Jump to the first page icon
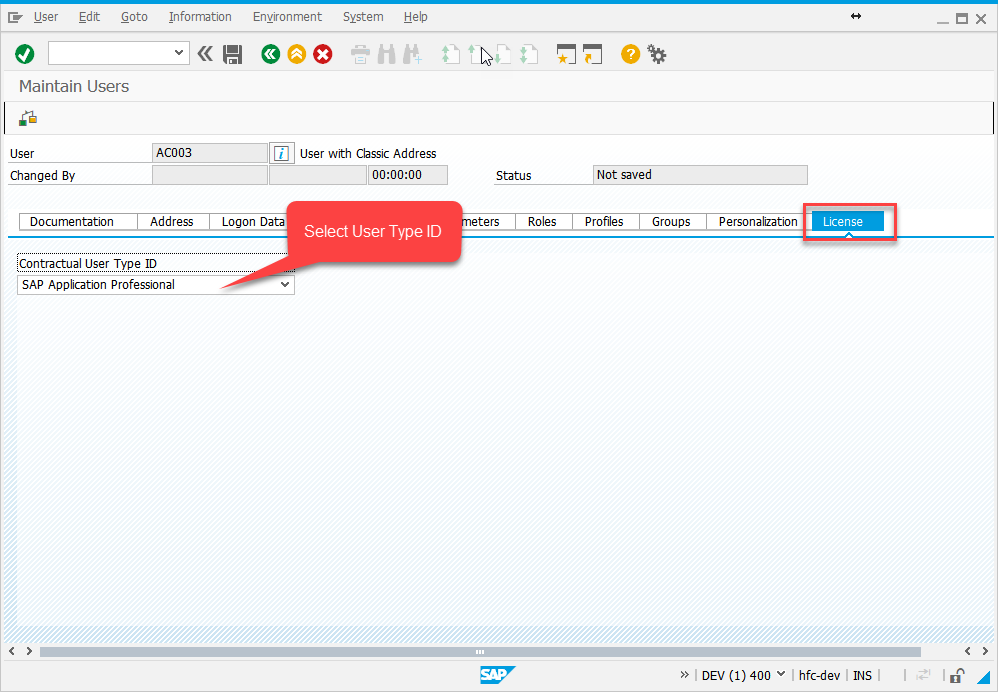Screen dimensions: 998x692 [x=451, y=54]
